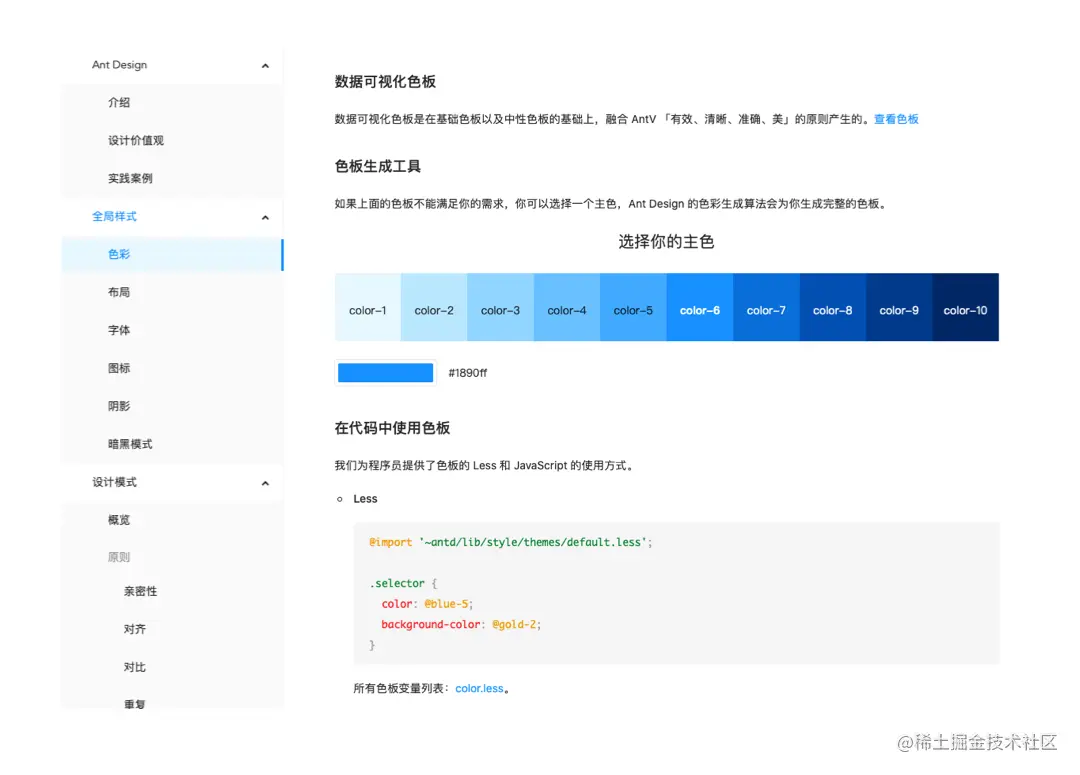Select 概览 under 设计模式
The image size is (1080, 775).
[x=119, y=519]
